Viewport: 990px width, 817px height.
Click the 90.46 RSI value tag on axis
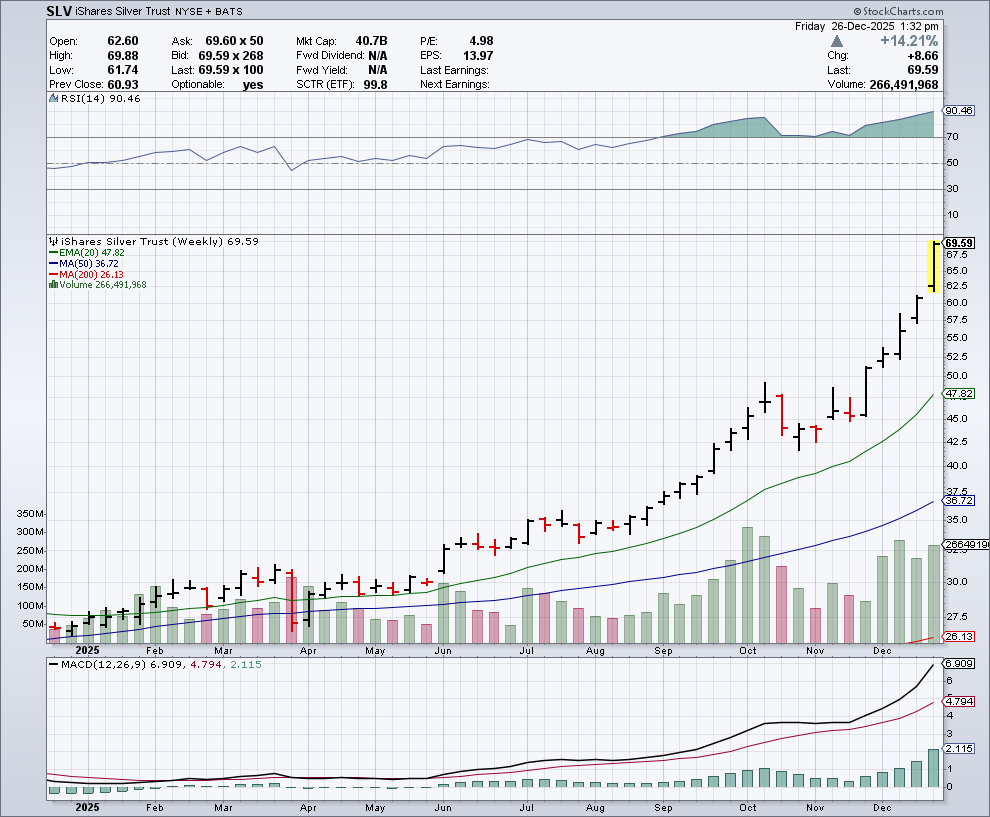pyautogui.click(x=959, y=110)
